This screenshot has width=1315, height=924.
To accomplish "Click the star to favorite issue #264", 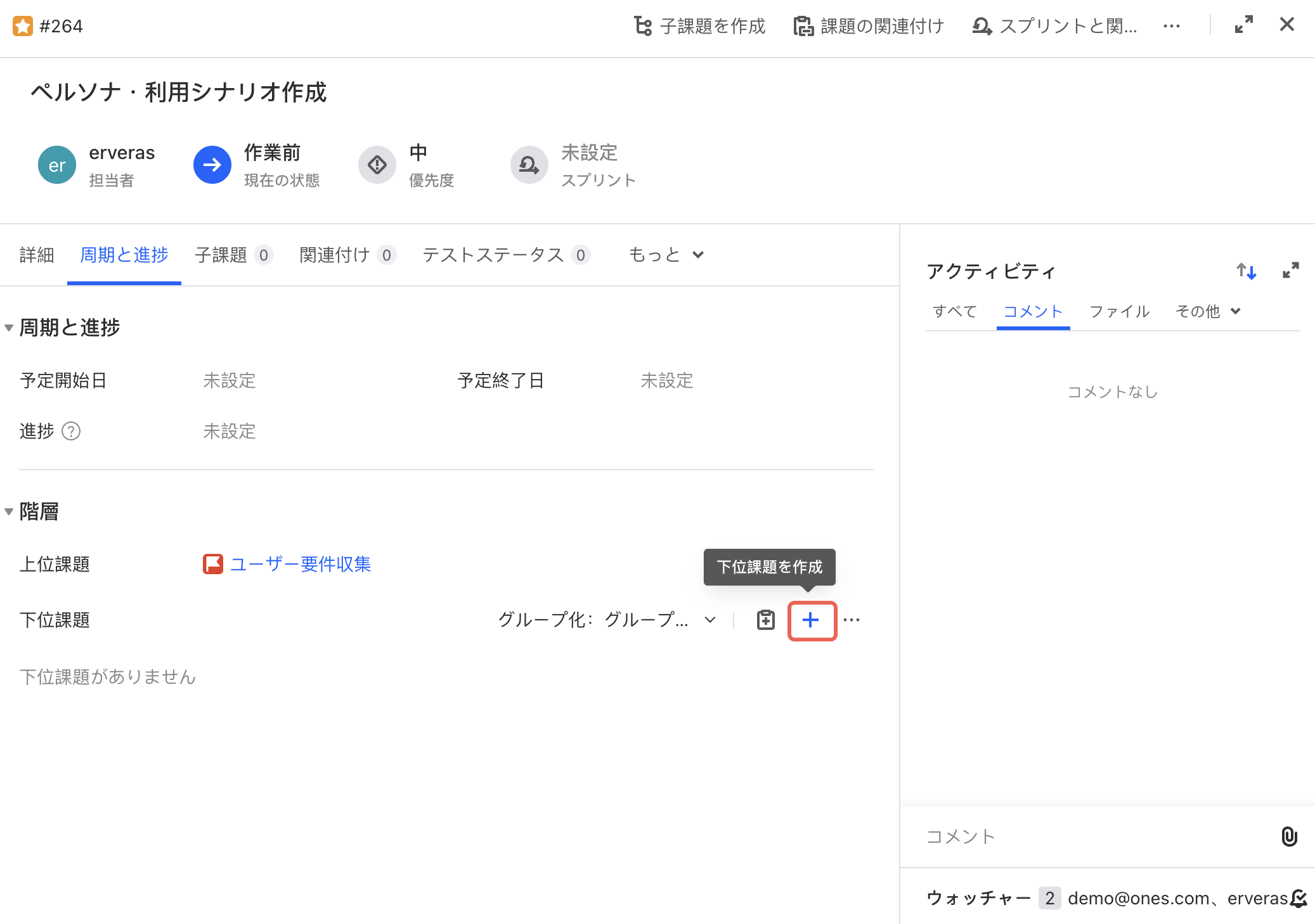I will tap(23, 25).
